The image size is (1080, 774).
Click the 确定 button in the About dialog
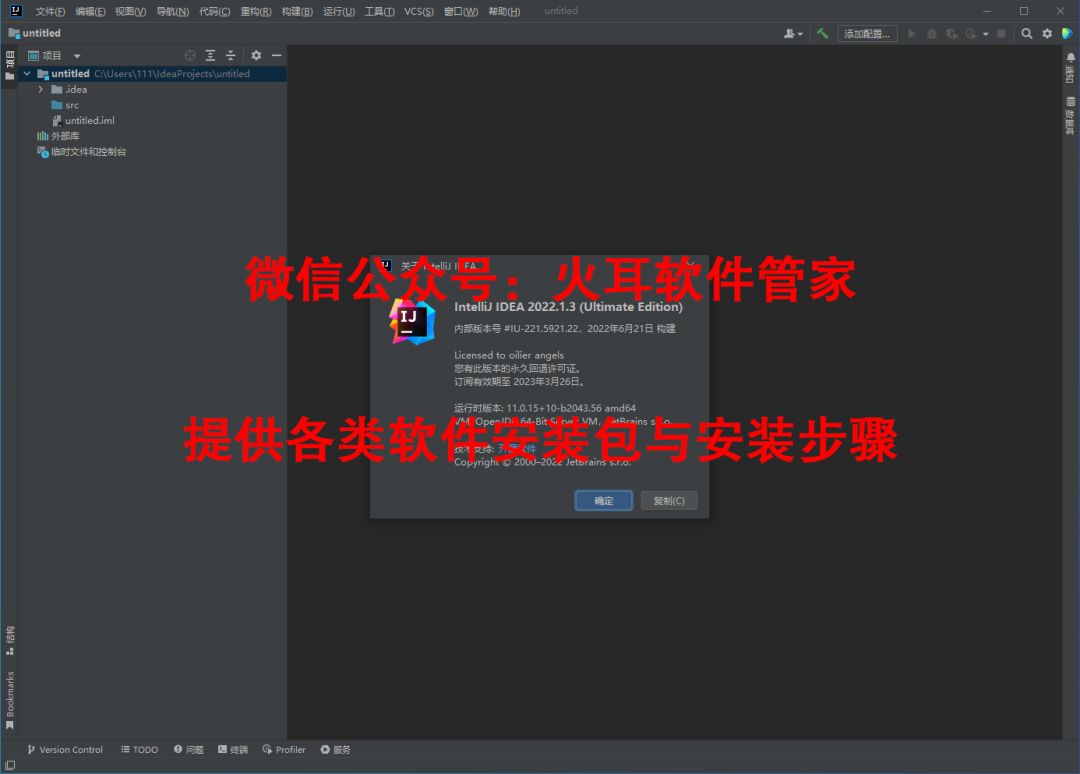click(603, 500)
